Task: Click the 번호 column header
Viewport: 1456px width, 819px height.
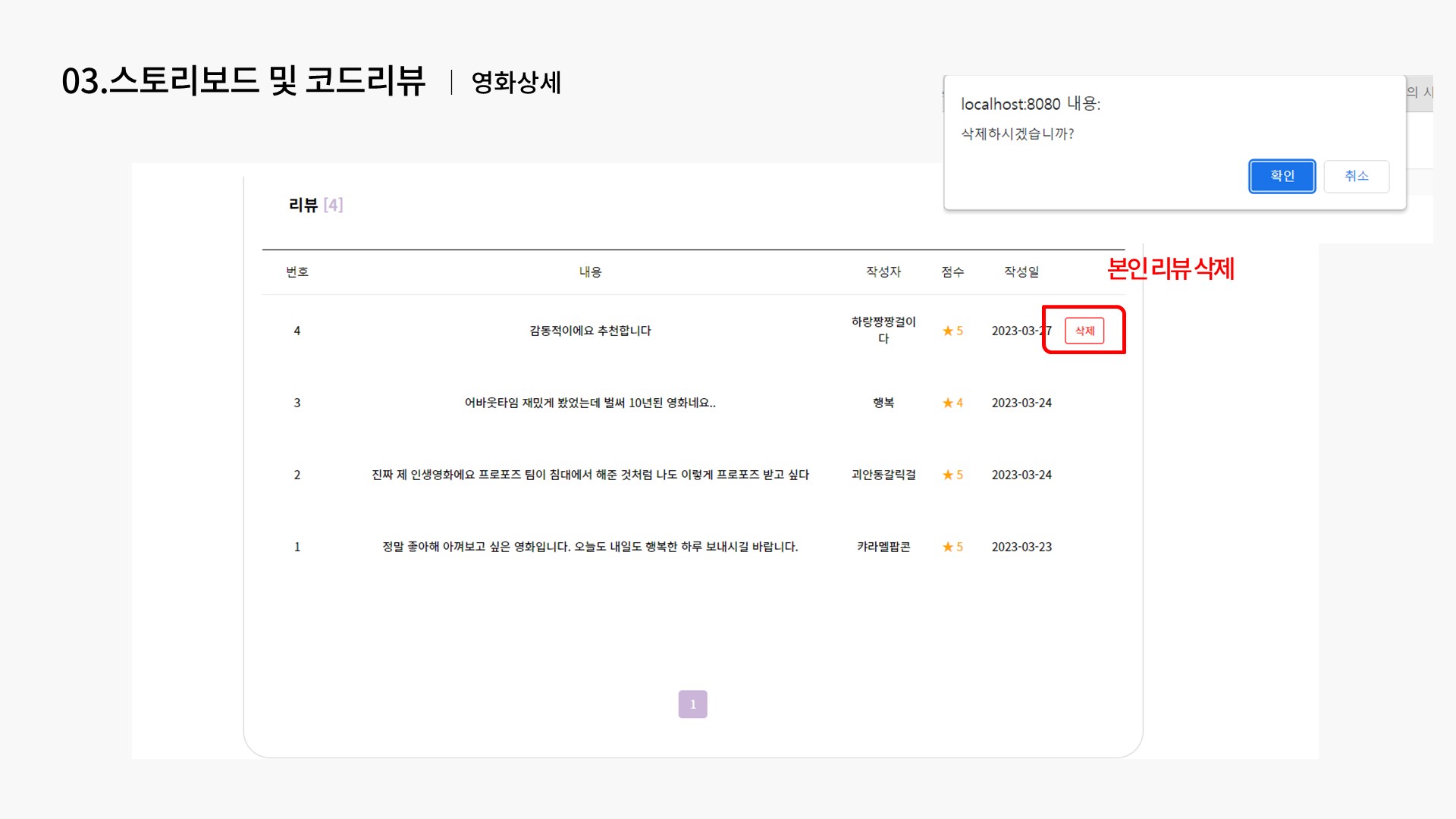Action: coord(297,271)
